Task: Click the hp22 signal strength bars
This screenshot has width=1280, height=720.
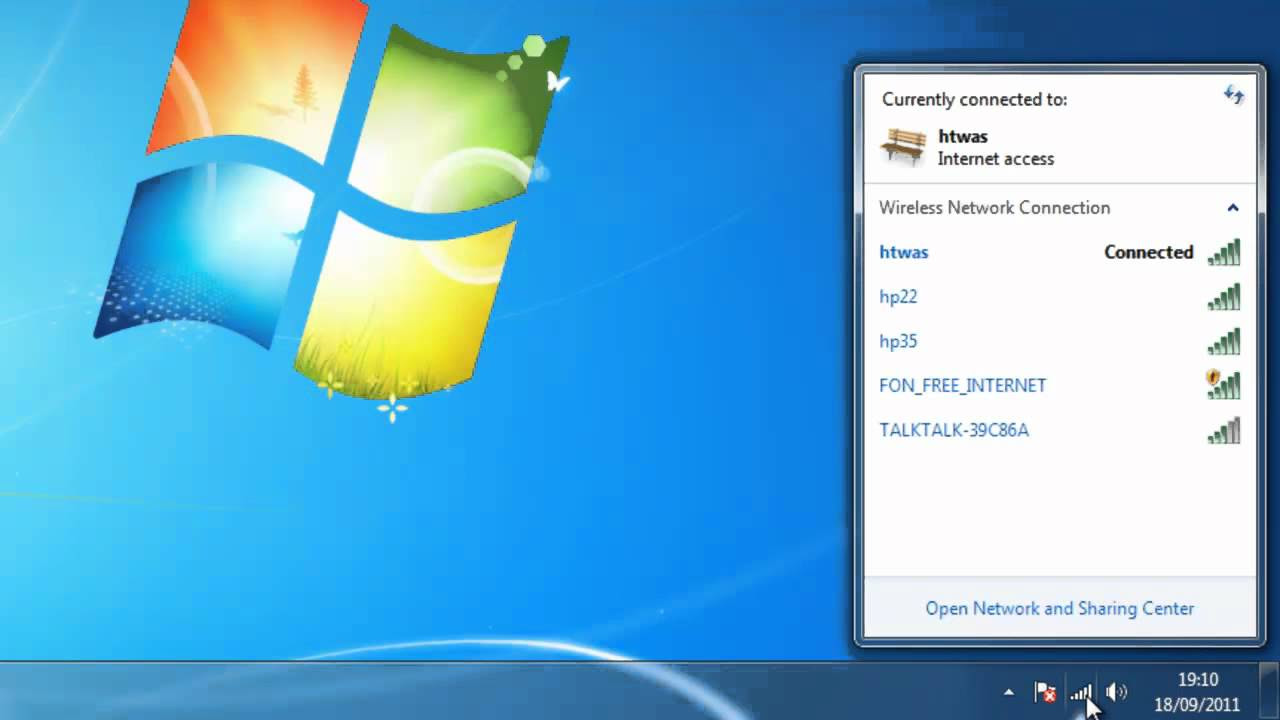Action: (1224, 297)
